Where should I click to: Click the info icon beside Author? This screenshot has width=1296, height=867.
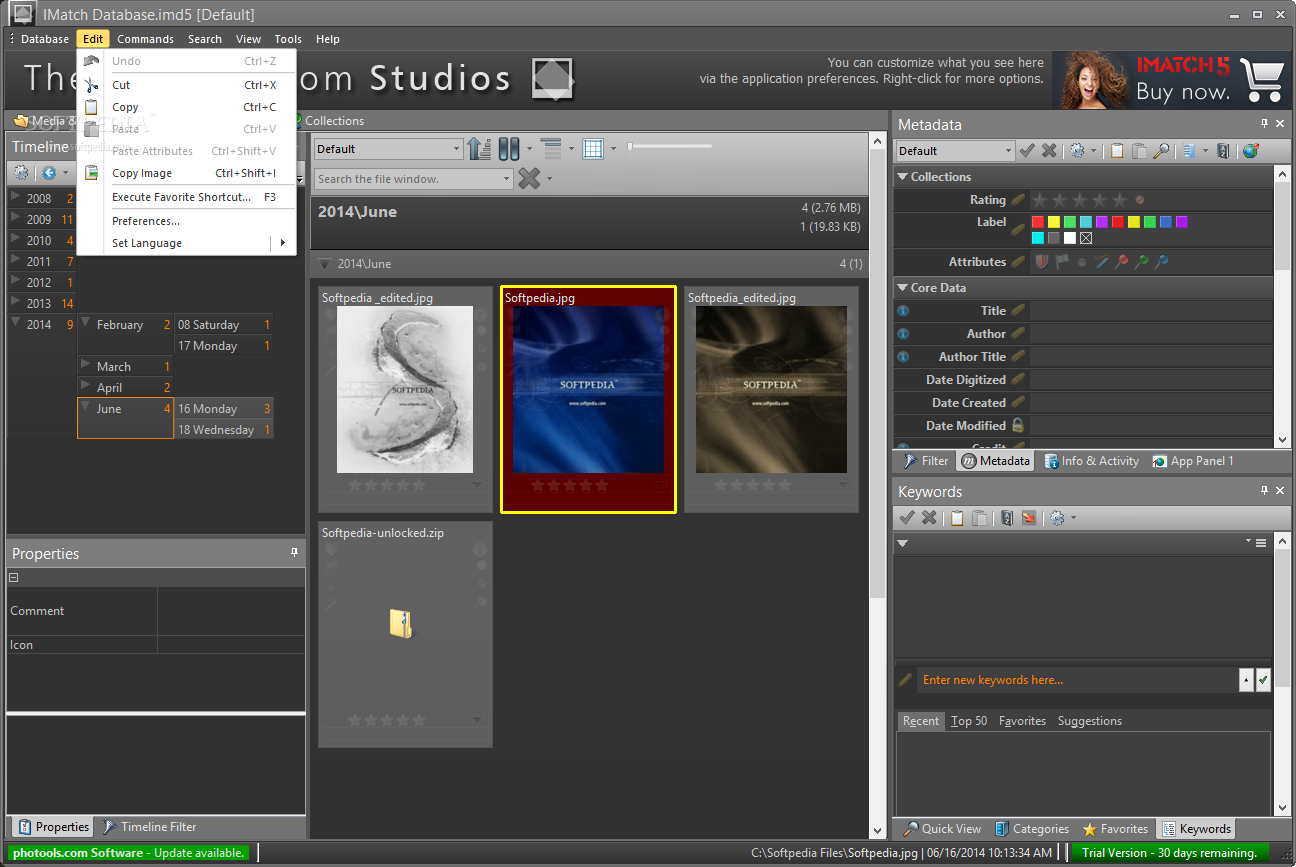903,333
